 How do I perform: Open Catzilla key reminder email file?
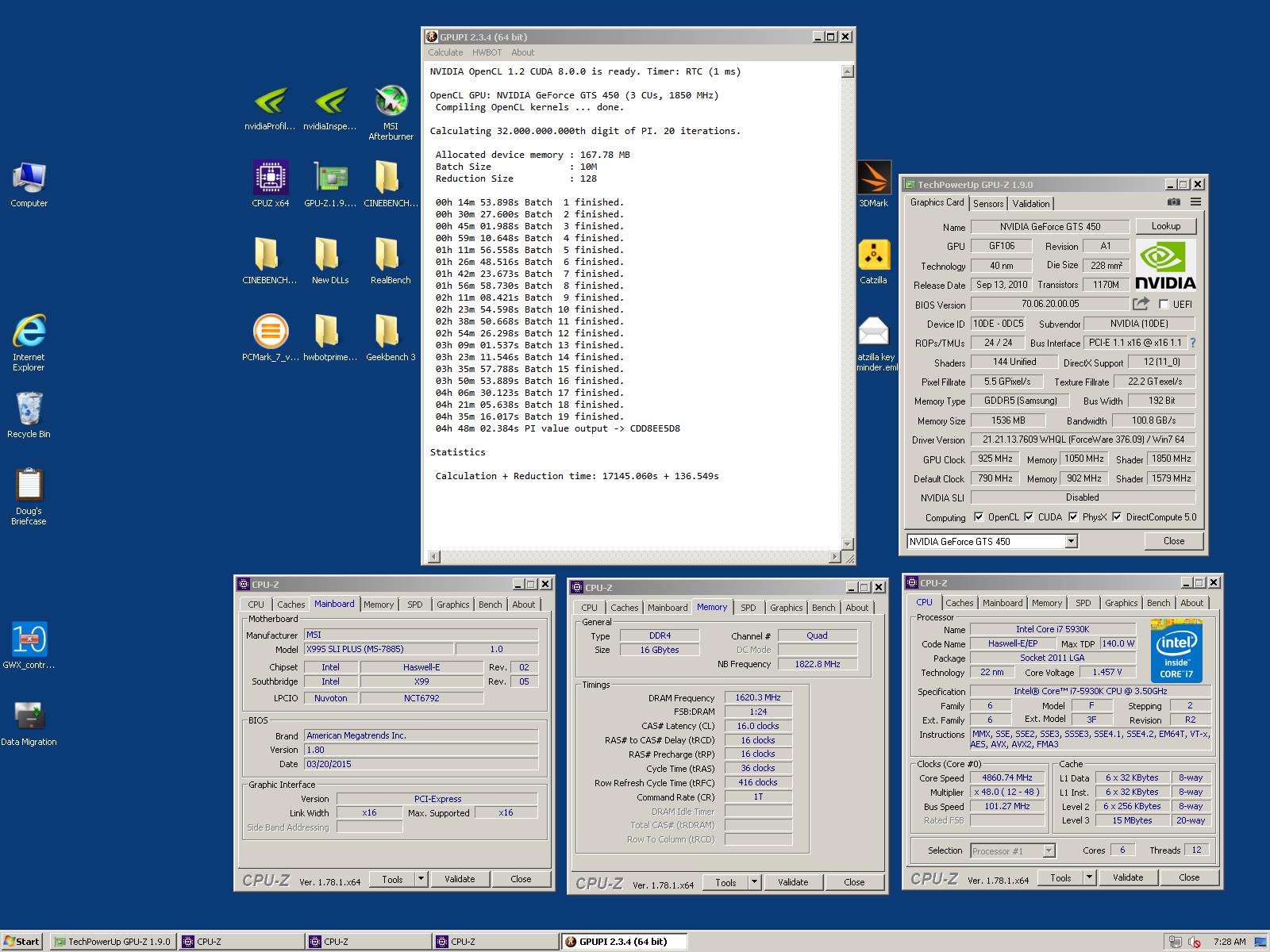[876, 344]
